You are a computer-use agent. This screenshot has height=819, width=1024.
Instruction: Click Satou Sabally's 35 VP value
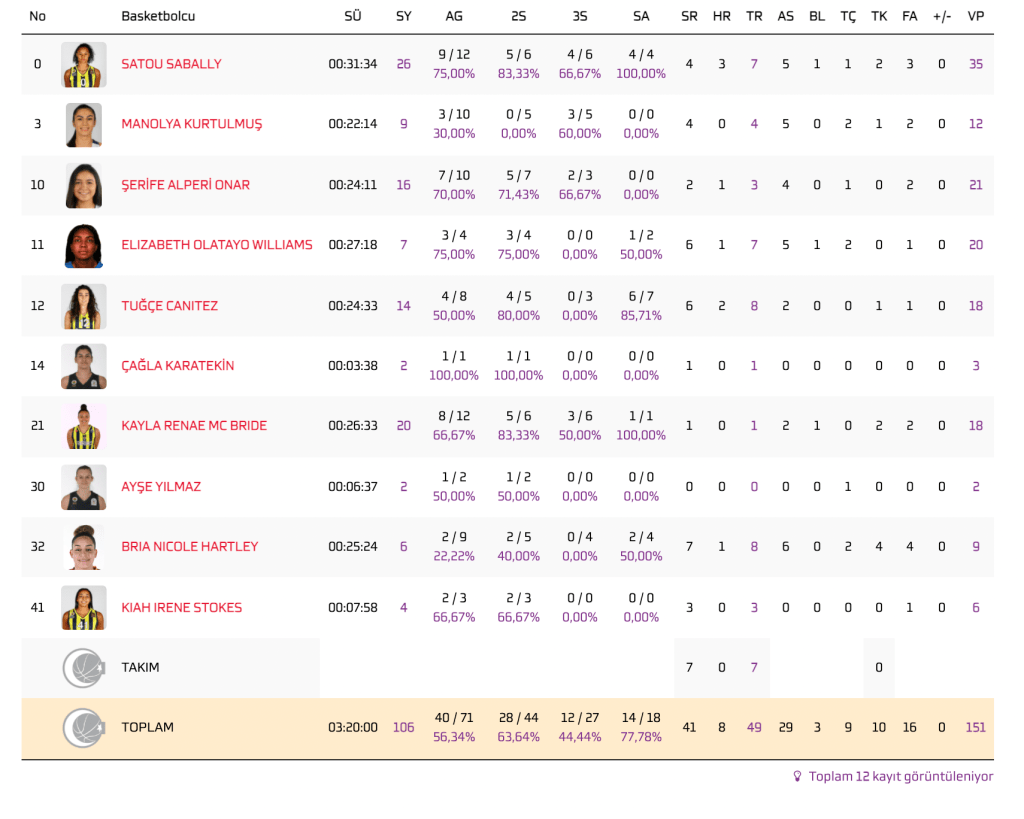click(975, 64)
